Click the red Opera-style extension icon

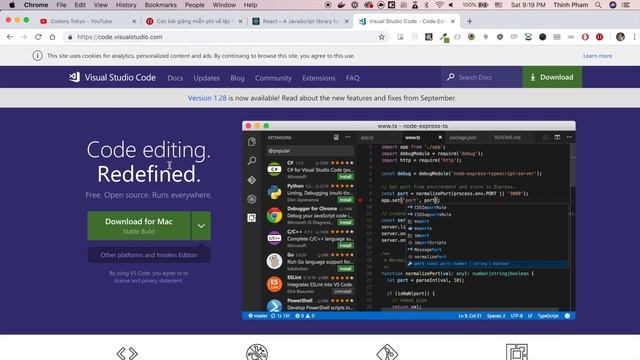tap(585, 37)
